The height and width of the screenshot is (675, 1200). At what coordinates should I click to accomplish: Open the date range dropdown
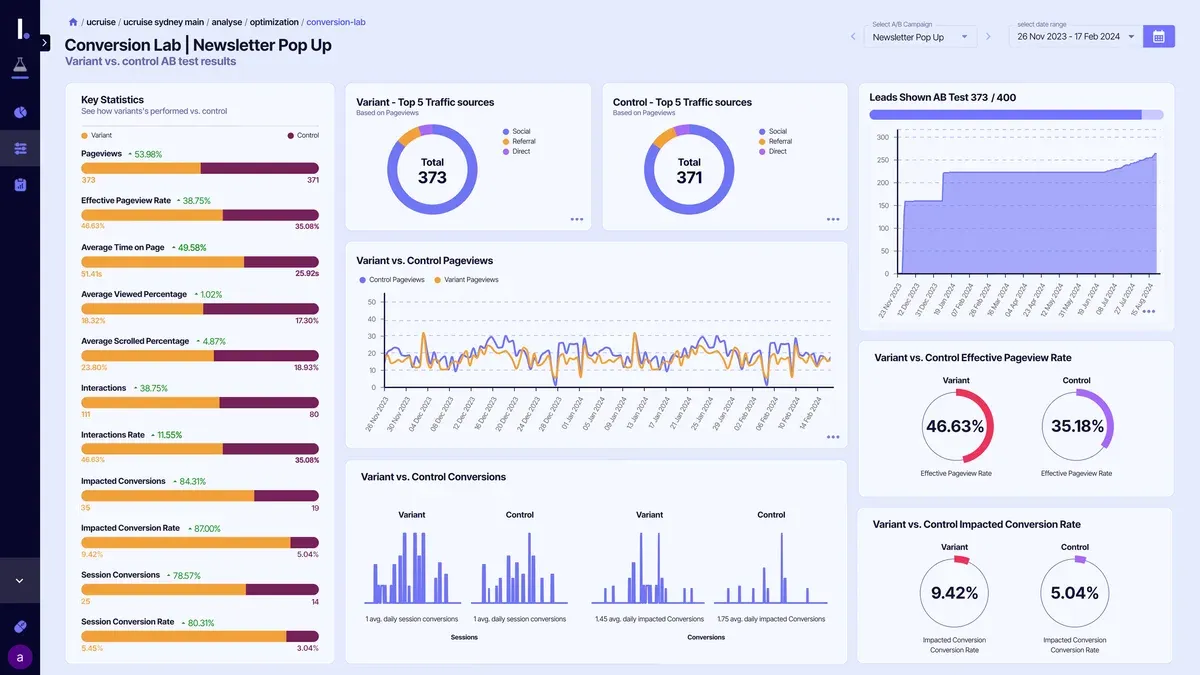(1076, 37)
